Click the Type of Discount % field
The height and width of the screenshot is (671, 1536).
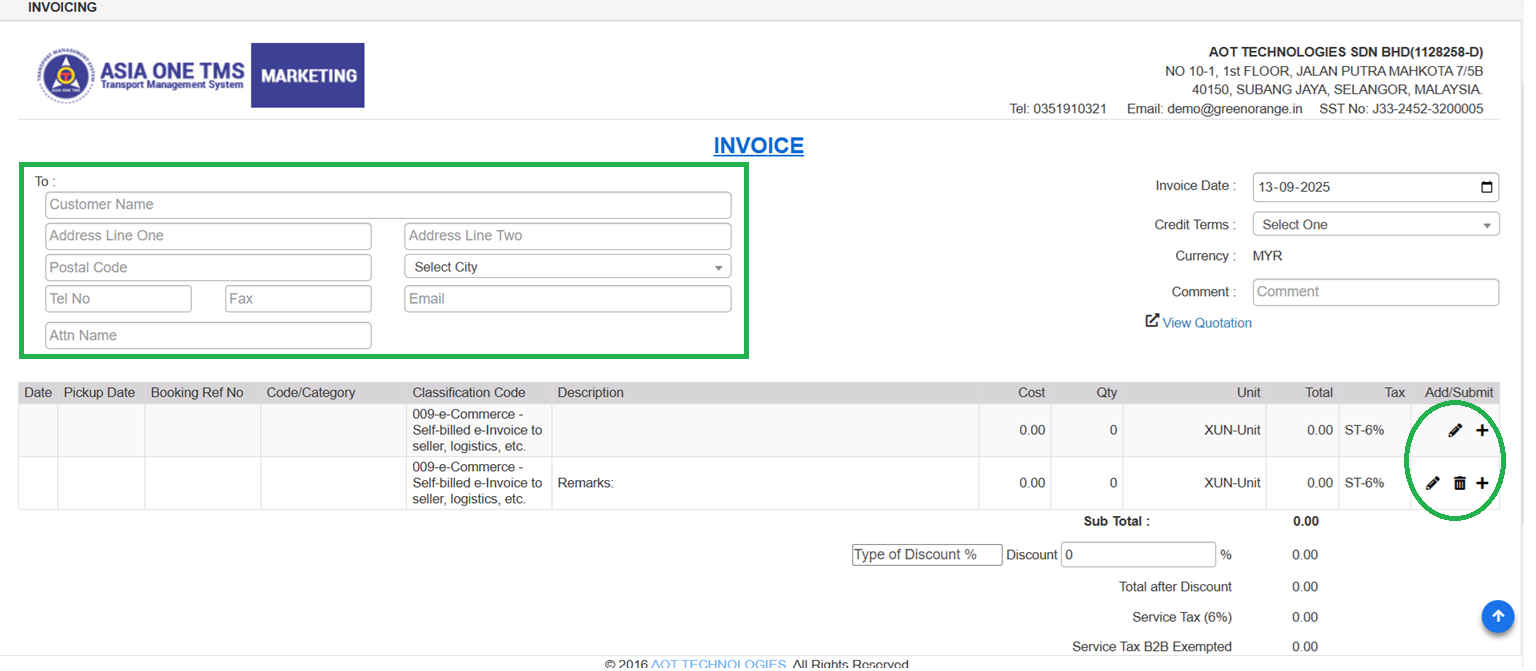(x=927, y=555)
